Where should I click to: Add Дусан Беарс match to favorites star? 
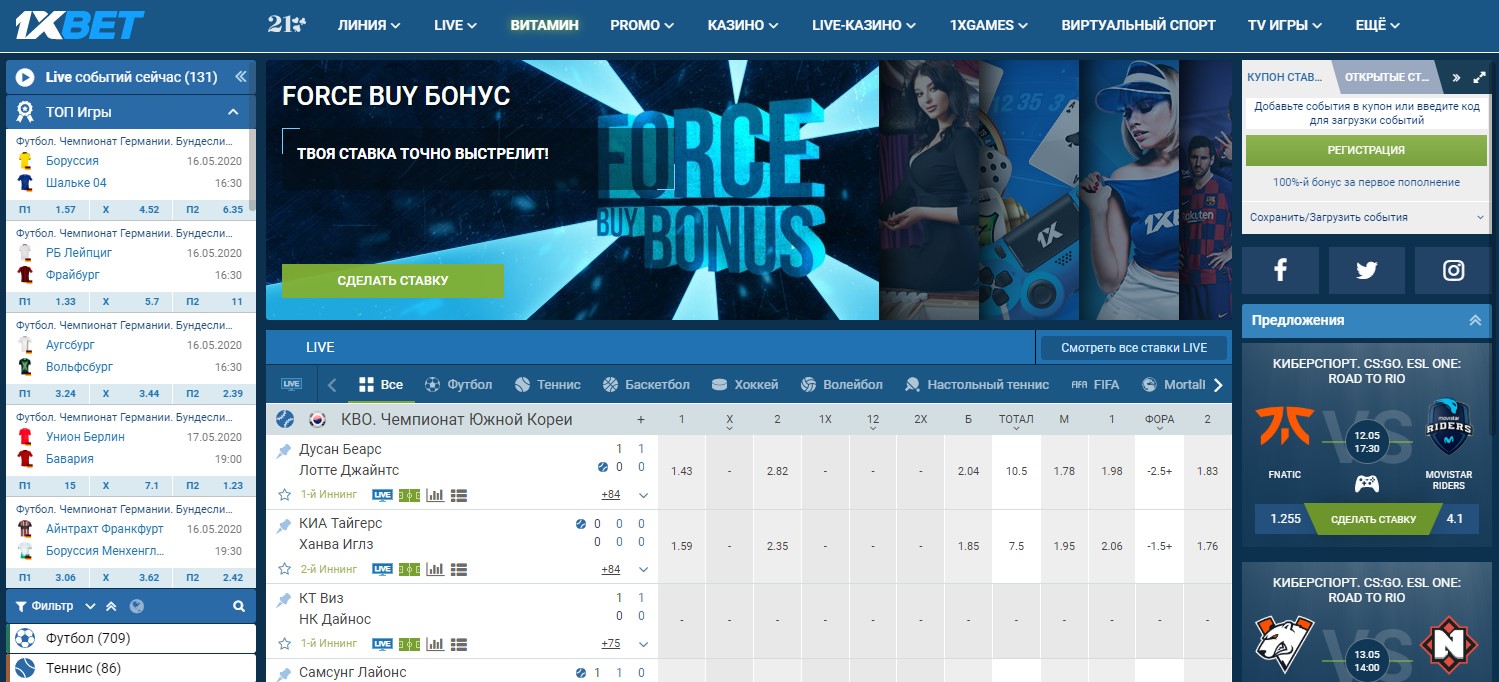(x=284, y=495)
